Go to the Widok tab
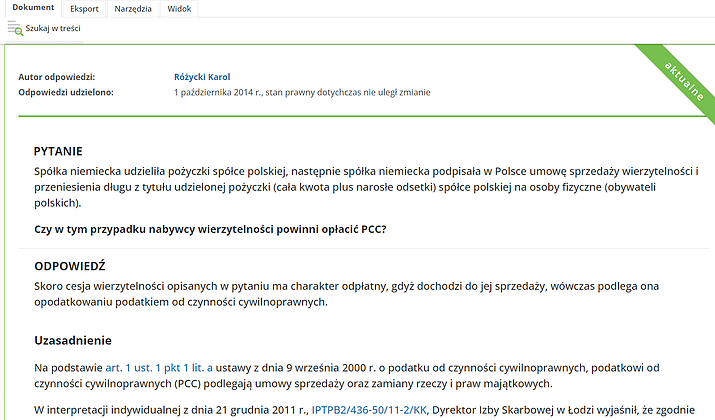 click(x=180, y=8)
